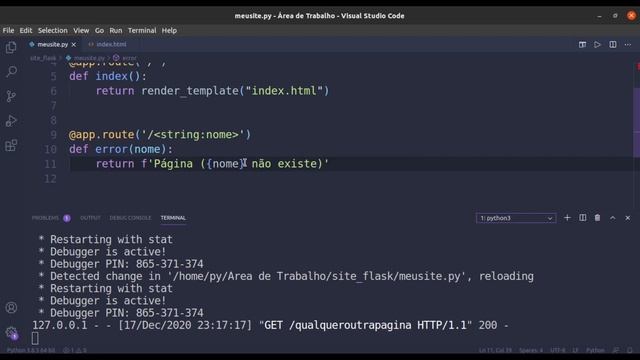Close Visual Studio Code with orange button
This screenshot has height=360, width=640.
click(x=631, y=16)
